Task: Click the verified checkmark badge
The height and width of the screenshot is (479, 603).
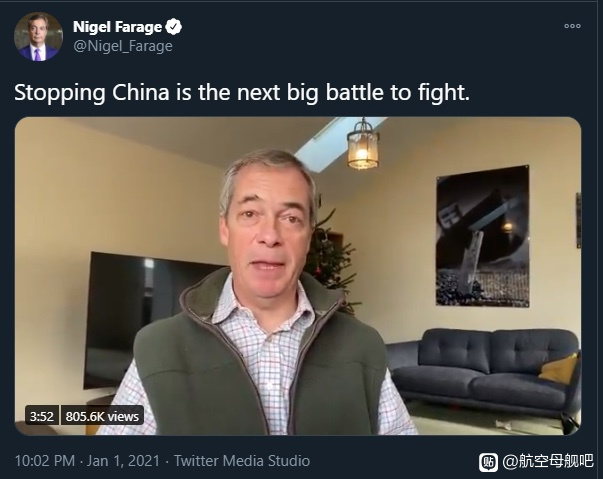Action: (173, 27)
